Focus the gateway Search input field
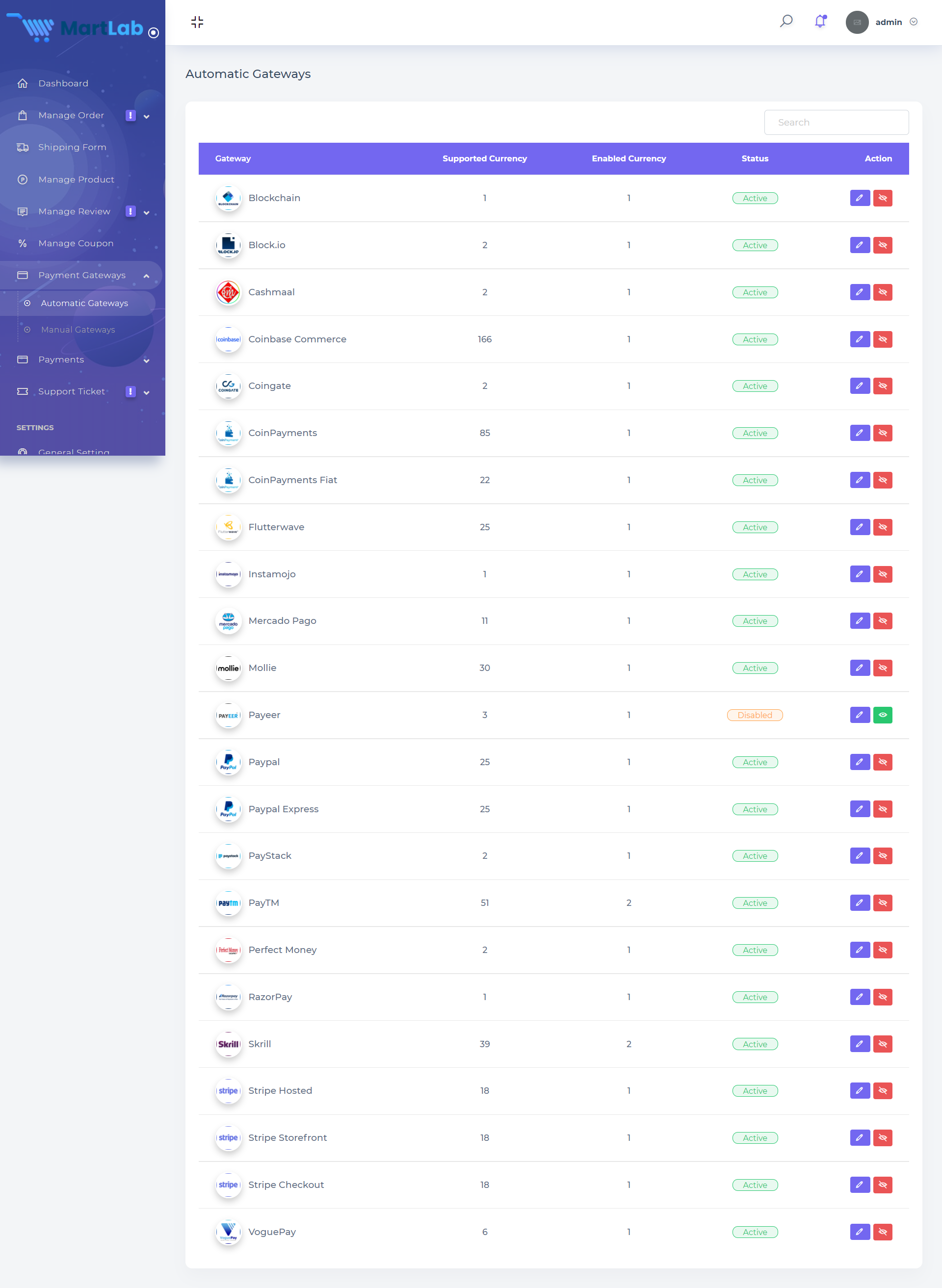This screenshot has height=1288, width=942. (837, 123)
